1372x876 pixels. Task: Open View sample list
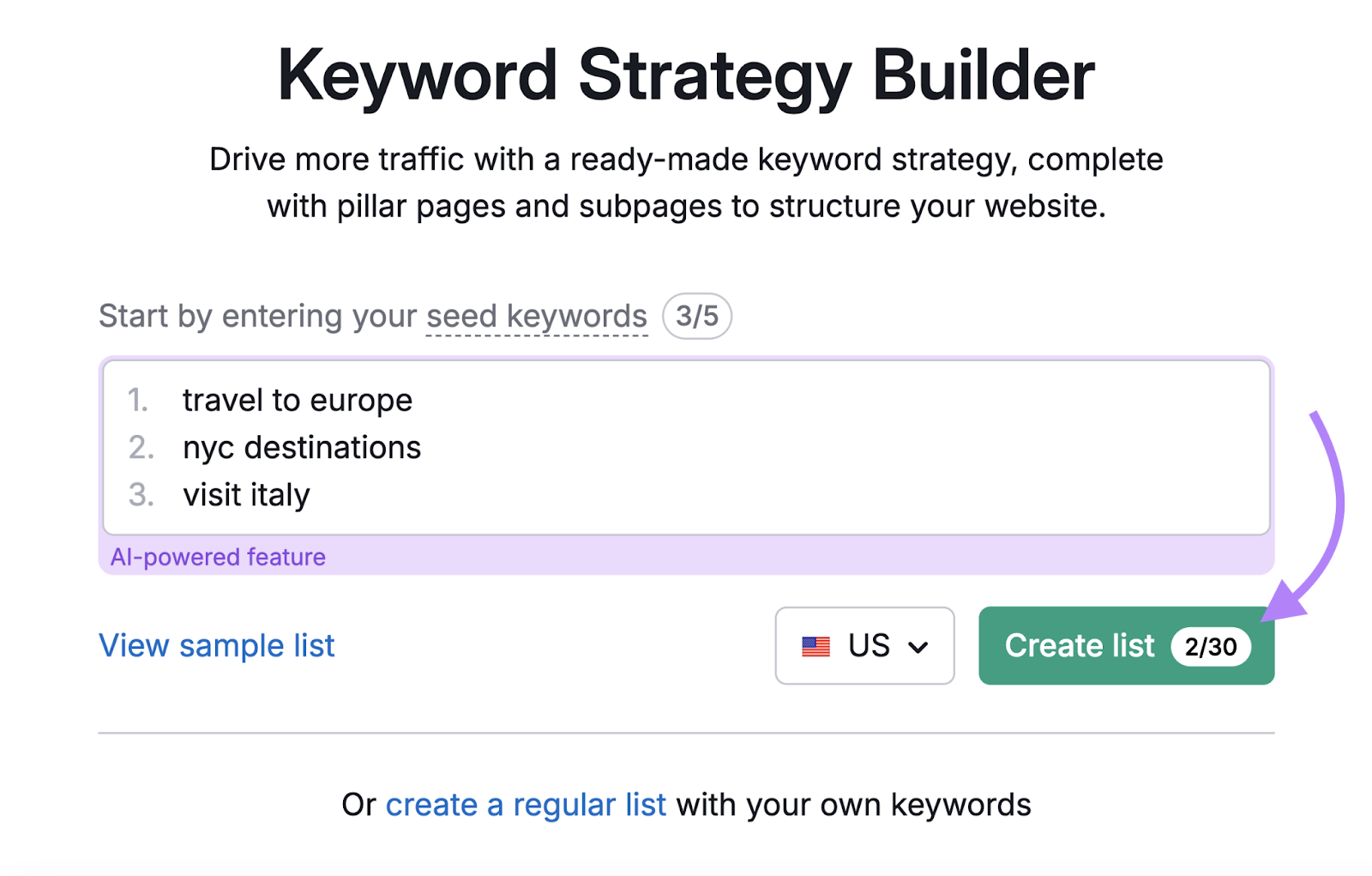tap(217, 646)
